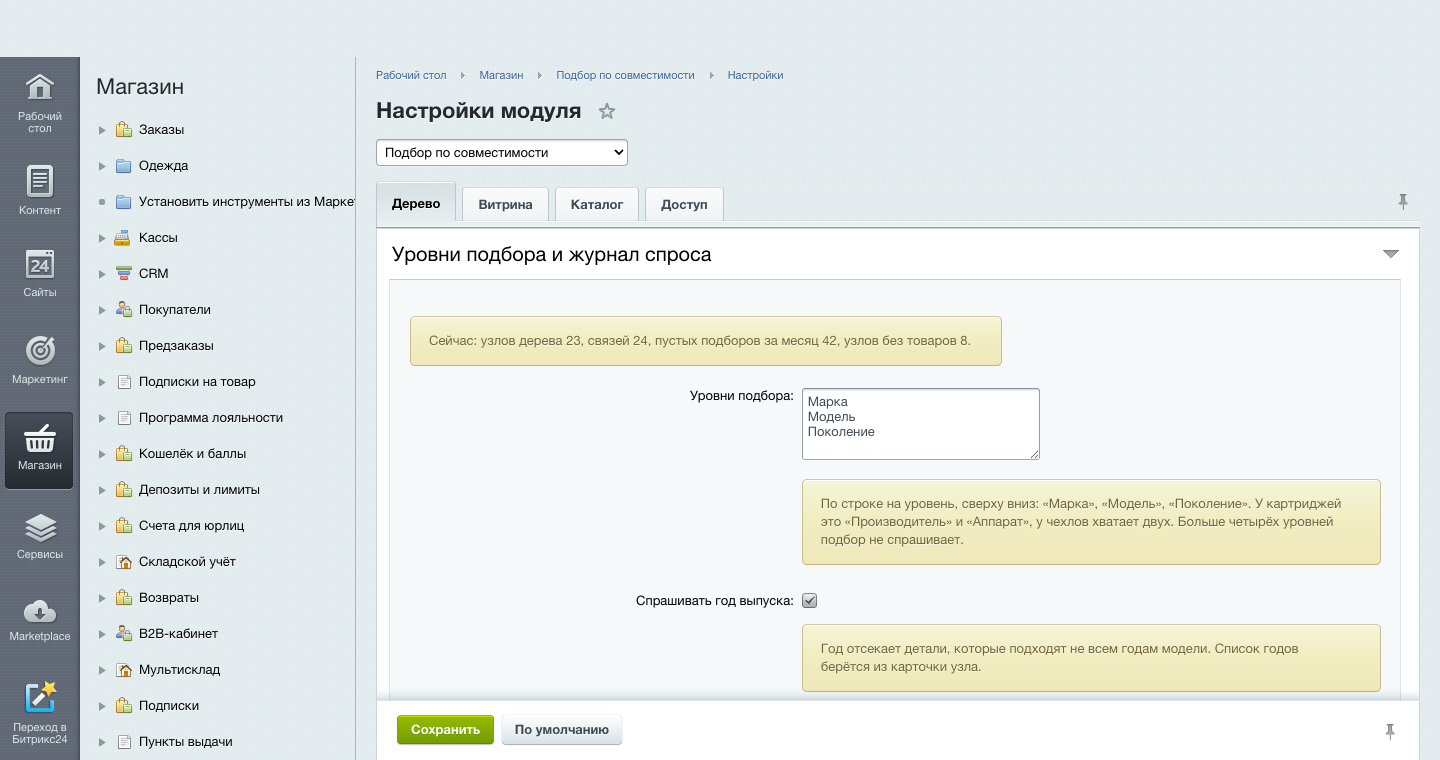1440x760 pixels.
Task: Open Пункты выдачи in the tree
Action: pyautogui.click(x=186, y=742)
